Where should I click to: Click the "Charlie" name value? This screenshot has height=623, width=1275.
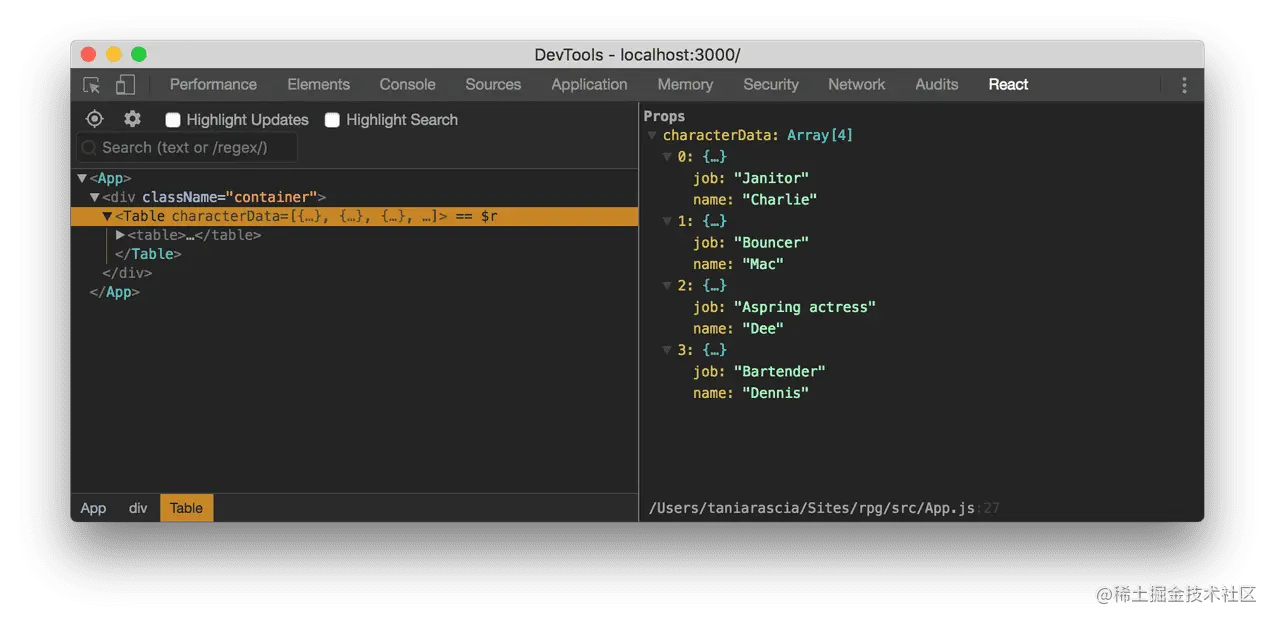(780, 199)
